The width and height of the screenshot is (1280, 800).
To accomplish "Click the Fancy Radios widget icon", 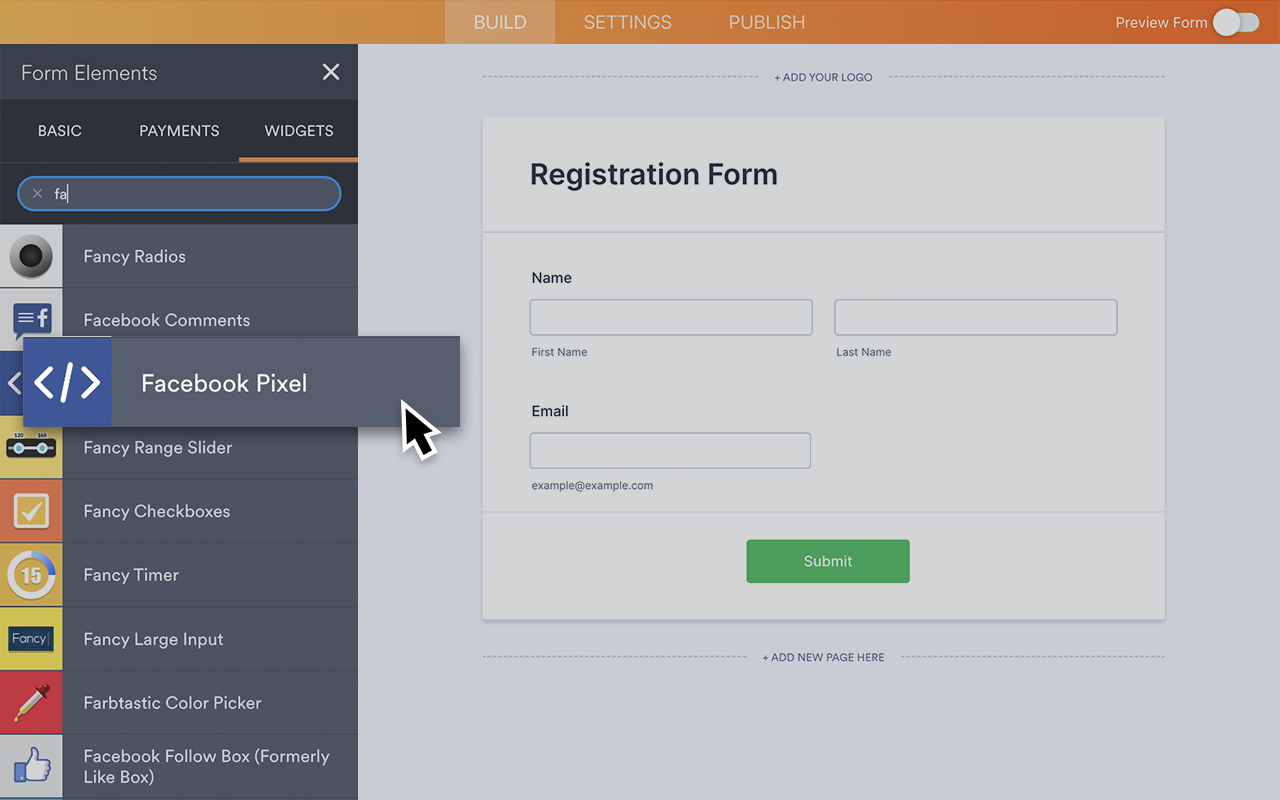I will [31, 256].
